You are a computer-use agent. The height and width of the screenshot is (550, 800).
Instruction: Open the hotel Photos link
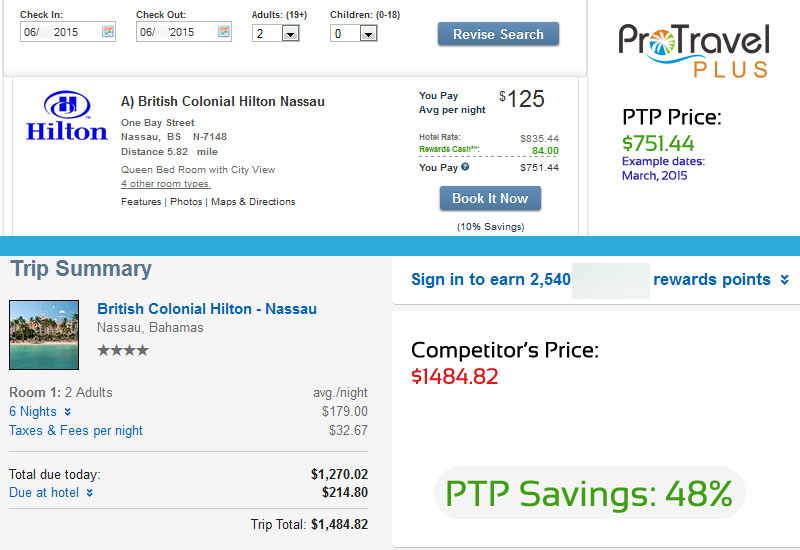(x=186, y=202)
